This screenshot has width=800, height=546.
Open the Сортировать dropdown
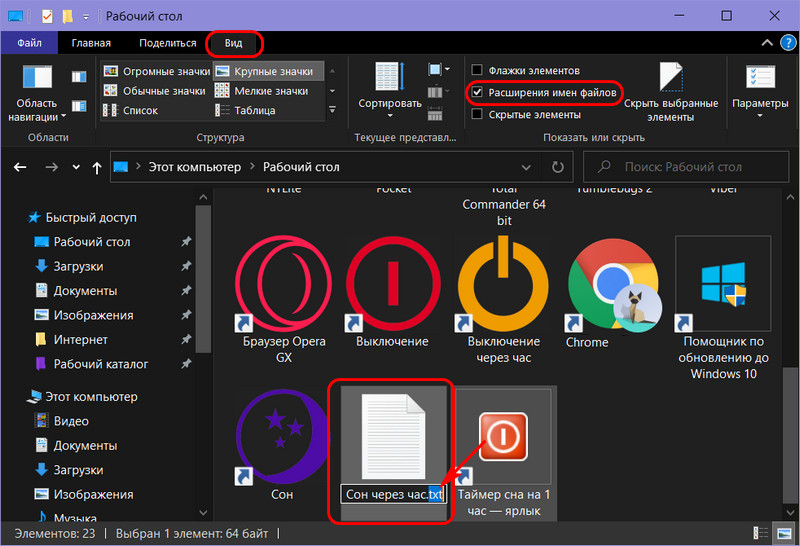pos(390,91)
